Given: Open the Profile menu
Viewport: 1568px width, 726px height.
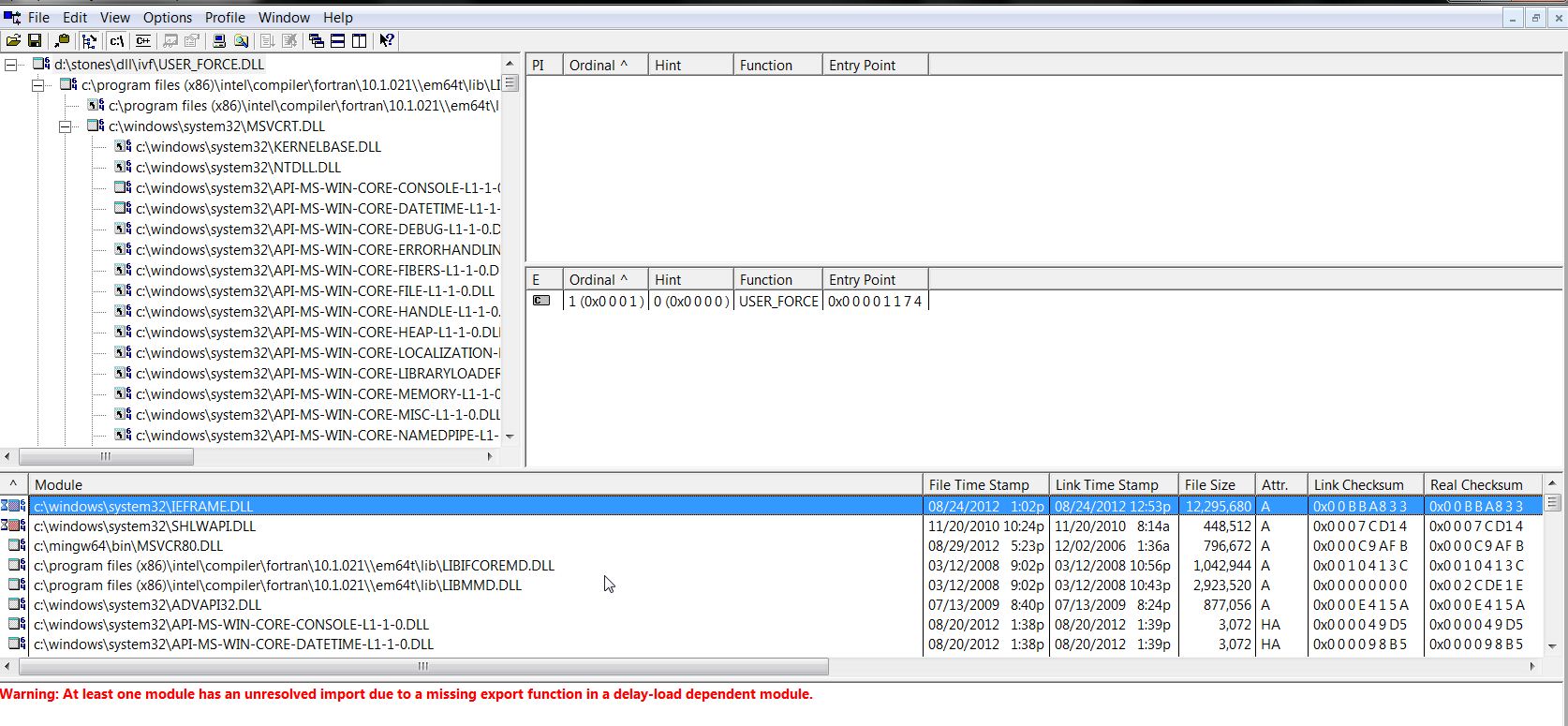Looking at the screenshot, I should (225, 17).
